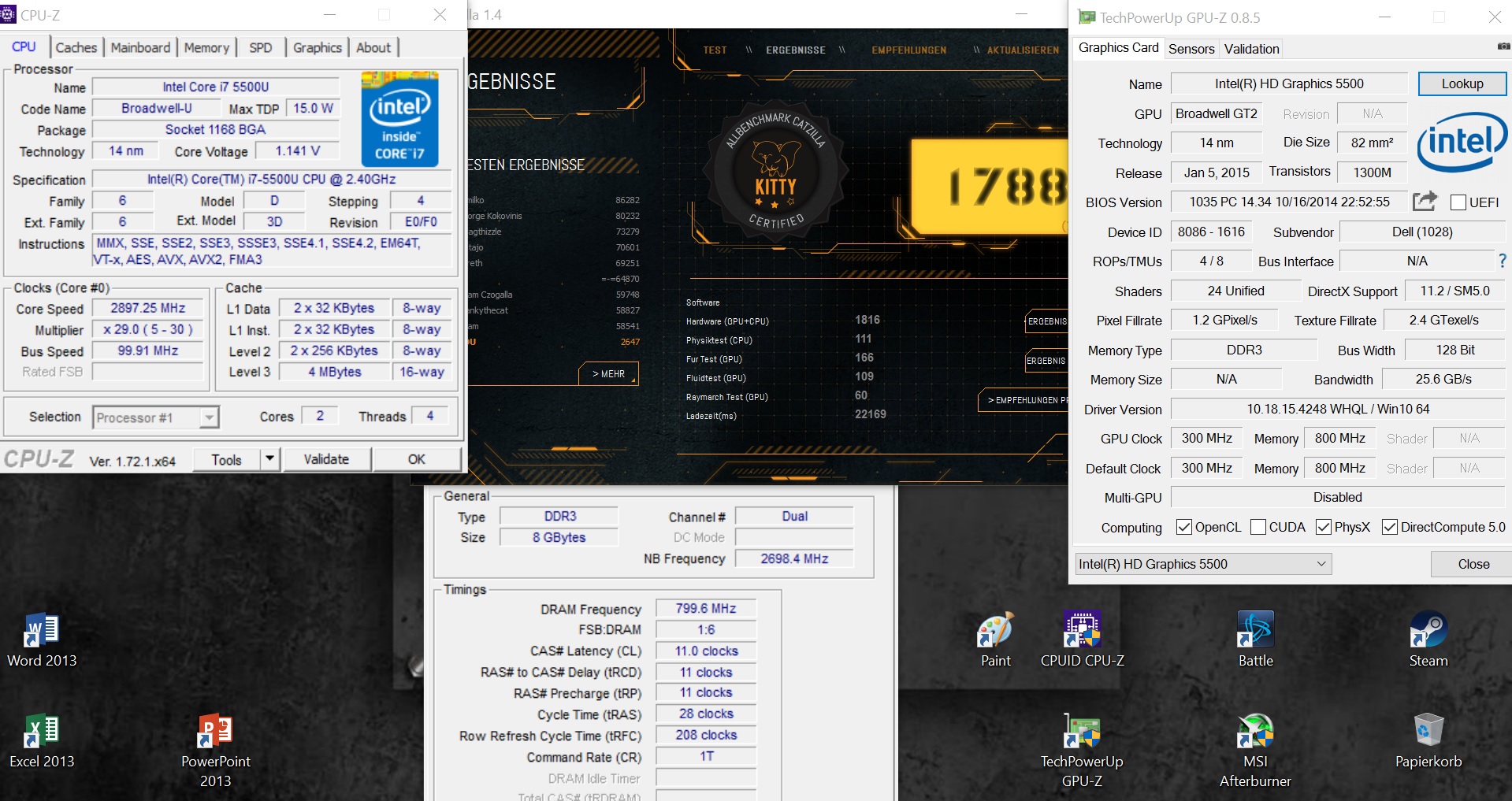Viewport: 1512px width, 801px height.
Task: Open ERGEBNISSE menu in Catzilla
Action: pos(796,50)
